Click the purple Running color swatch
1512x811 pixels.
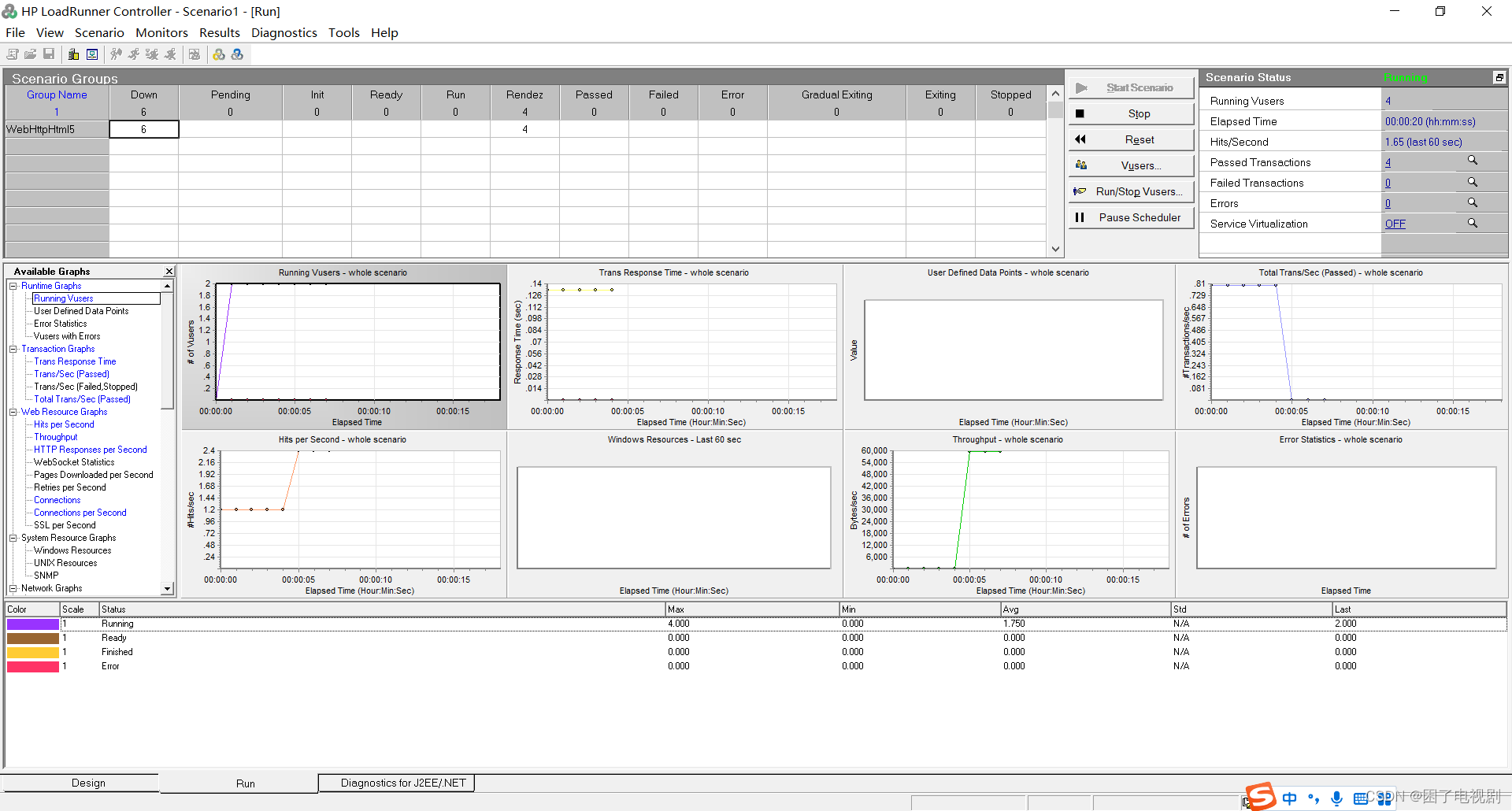click(x=33, y=624)
